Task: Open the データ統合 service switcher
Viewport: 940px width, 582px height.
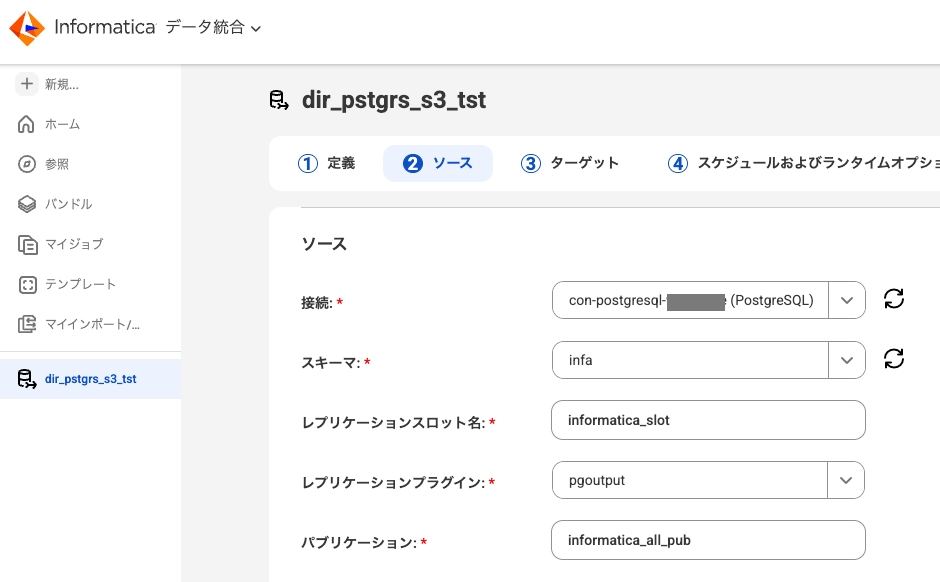Action: tap(213, 28)
